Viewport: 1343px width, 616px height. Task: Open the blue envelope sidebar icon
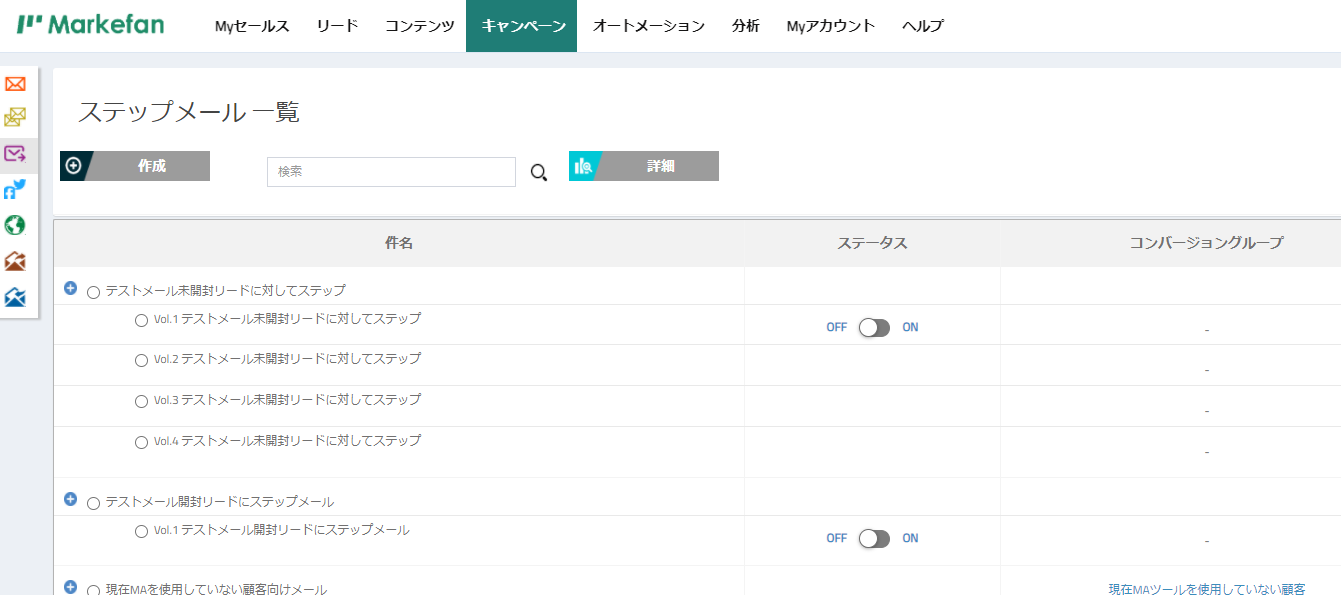pyautogui.click(x=15, y=297)
